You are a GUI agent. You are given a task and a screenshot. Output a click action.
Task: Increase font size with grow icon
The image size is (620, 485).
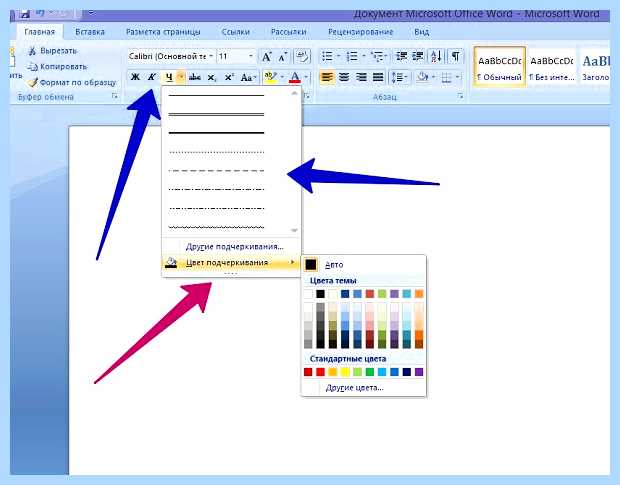267,57
